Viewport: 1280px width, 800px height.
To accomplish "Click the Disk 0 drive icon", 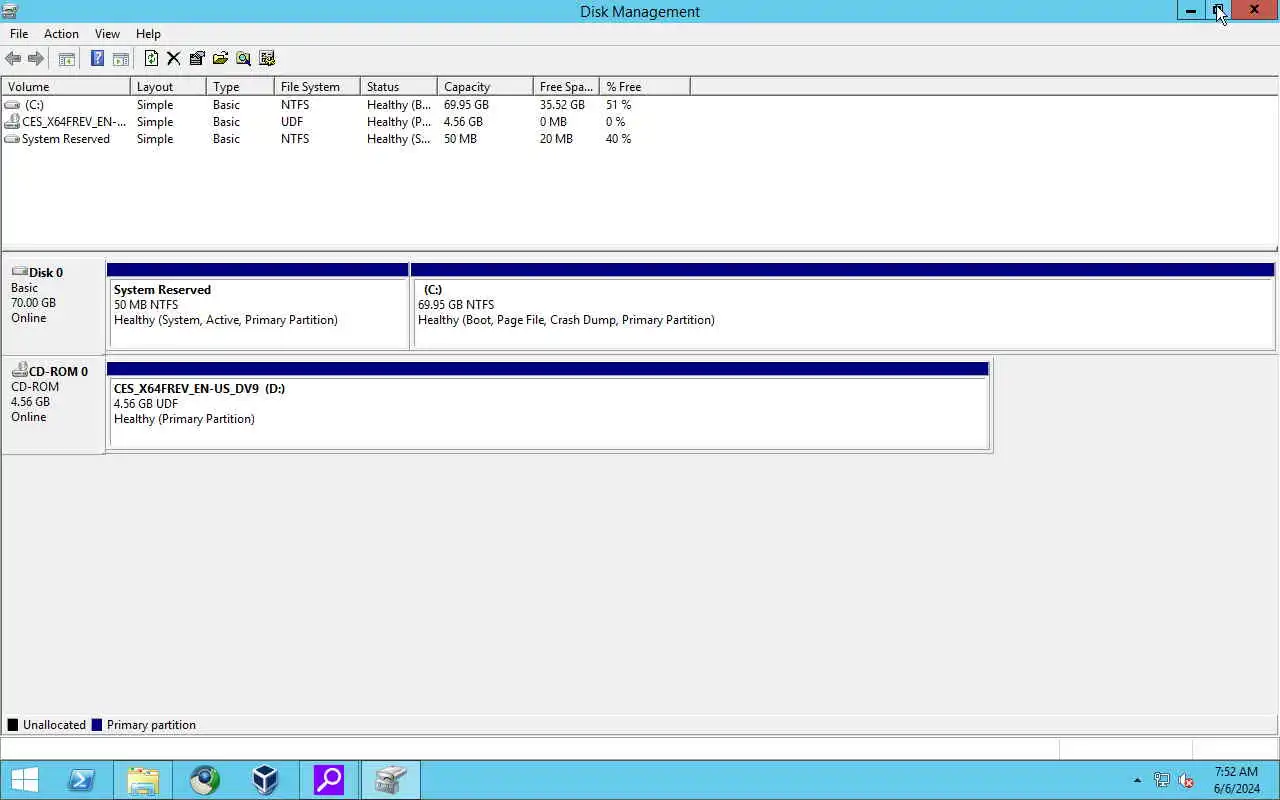I will pos(19,271).
